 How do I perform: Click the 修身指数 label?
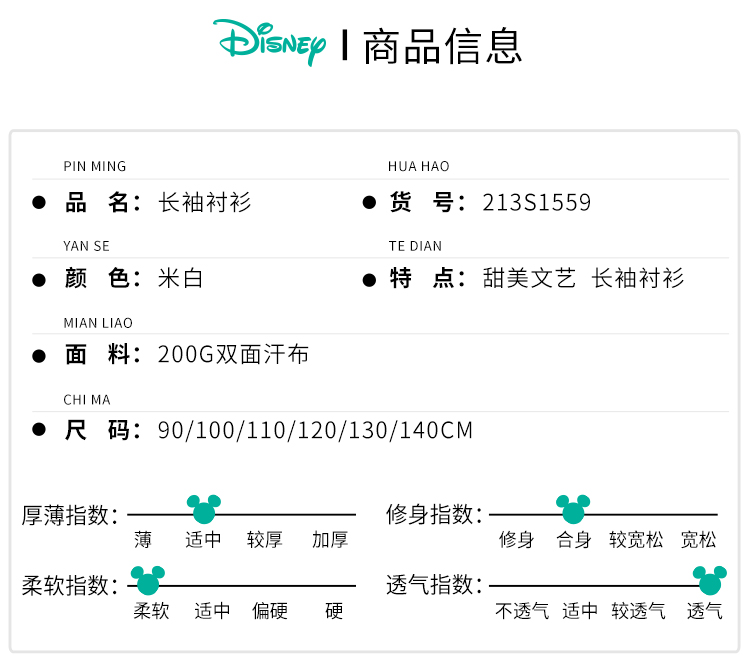click(x=435, y=514)
